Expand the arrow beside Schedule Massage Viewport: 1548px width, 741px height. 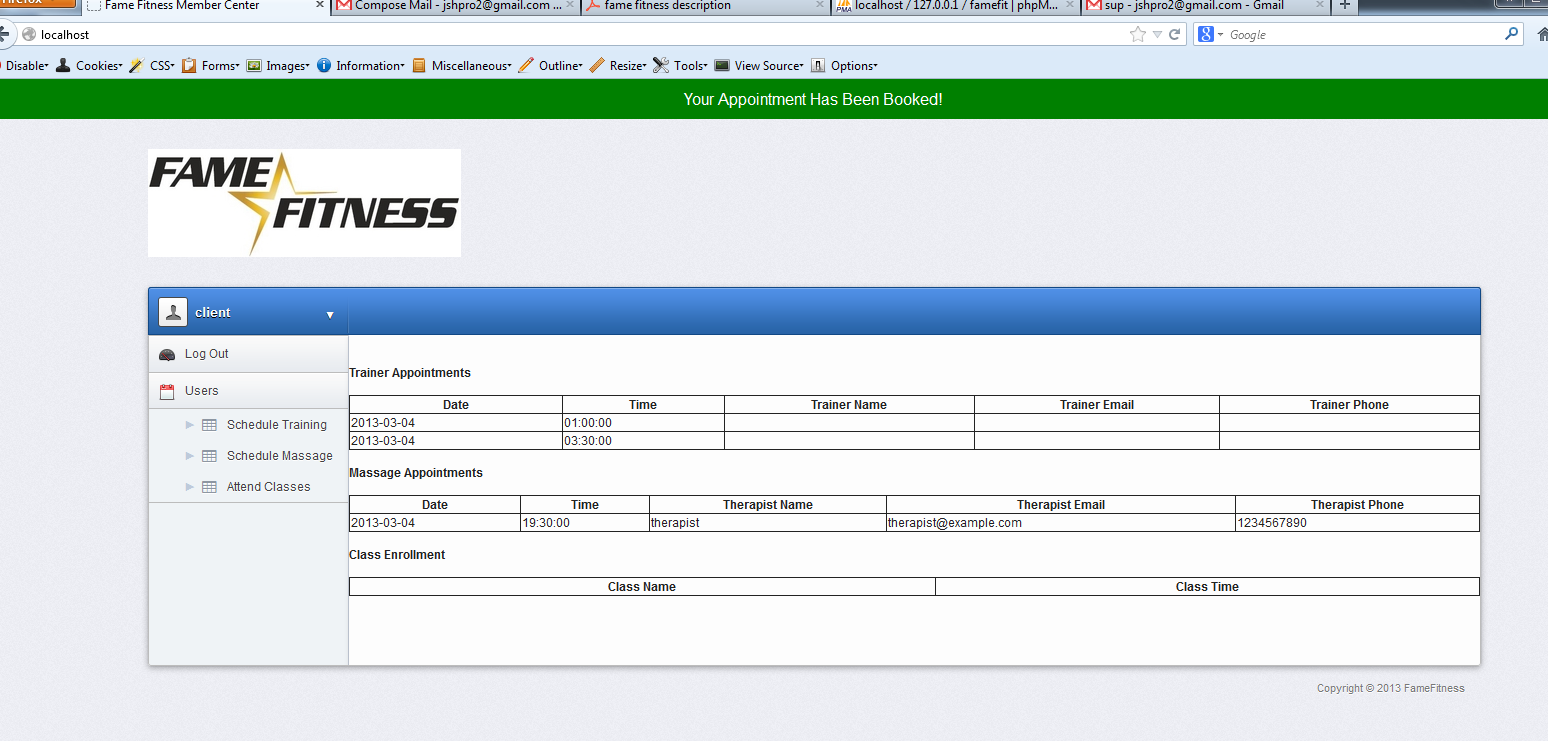tap(189, 456)
